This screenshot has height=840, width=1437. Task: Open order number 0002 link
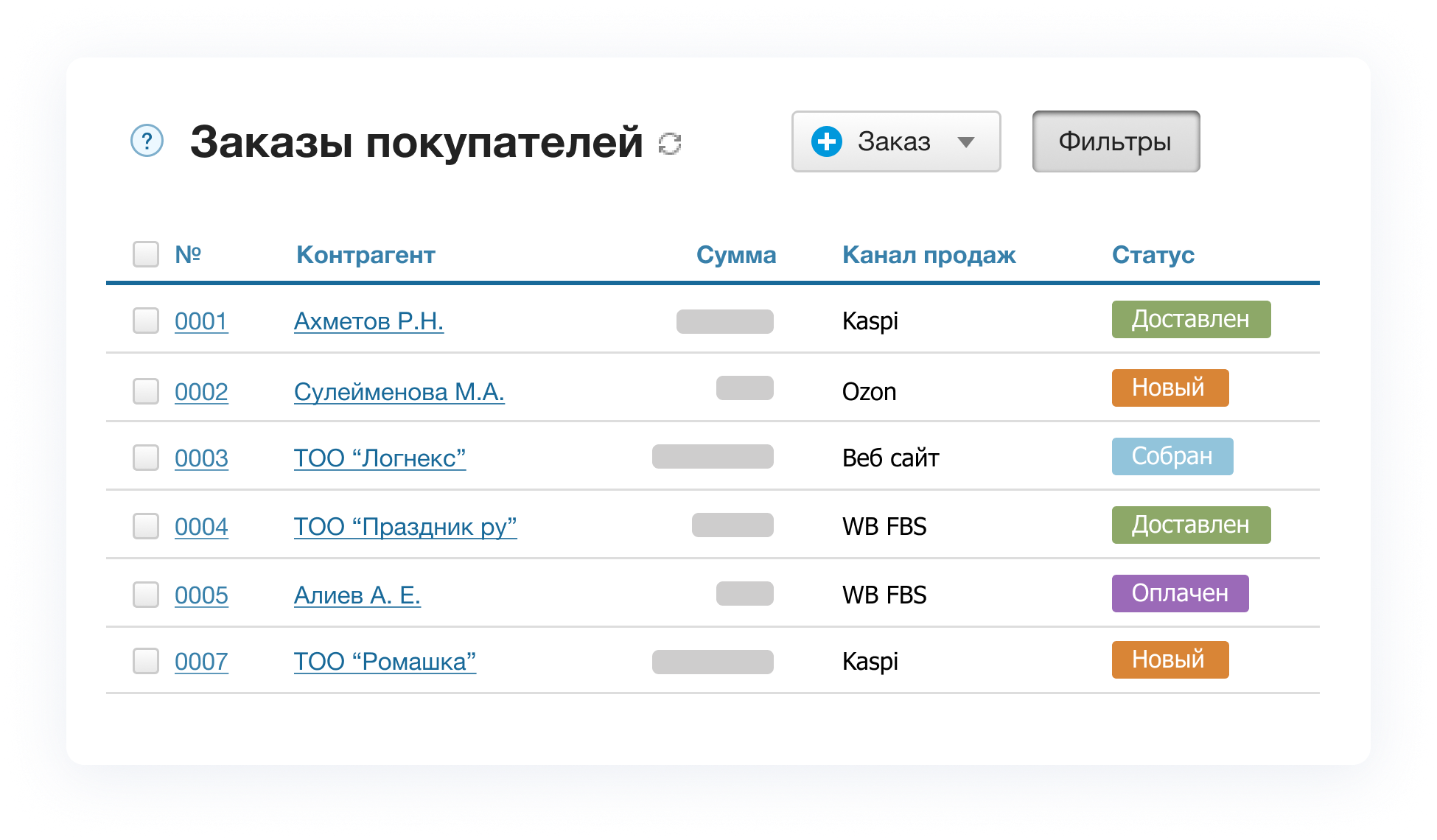[201, 392]
